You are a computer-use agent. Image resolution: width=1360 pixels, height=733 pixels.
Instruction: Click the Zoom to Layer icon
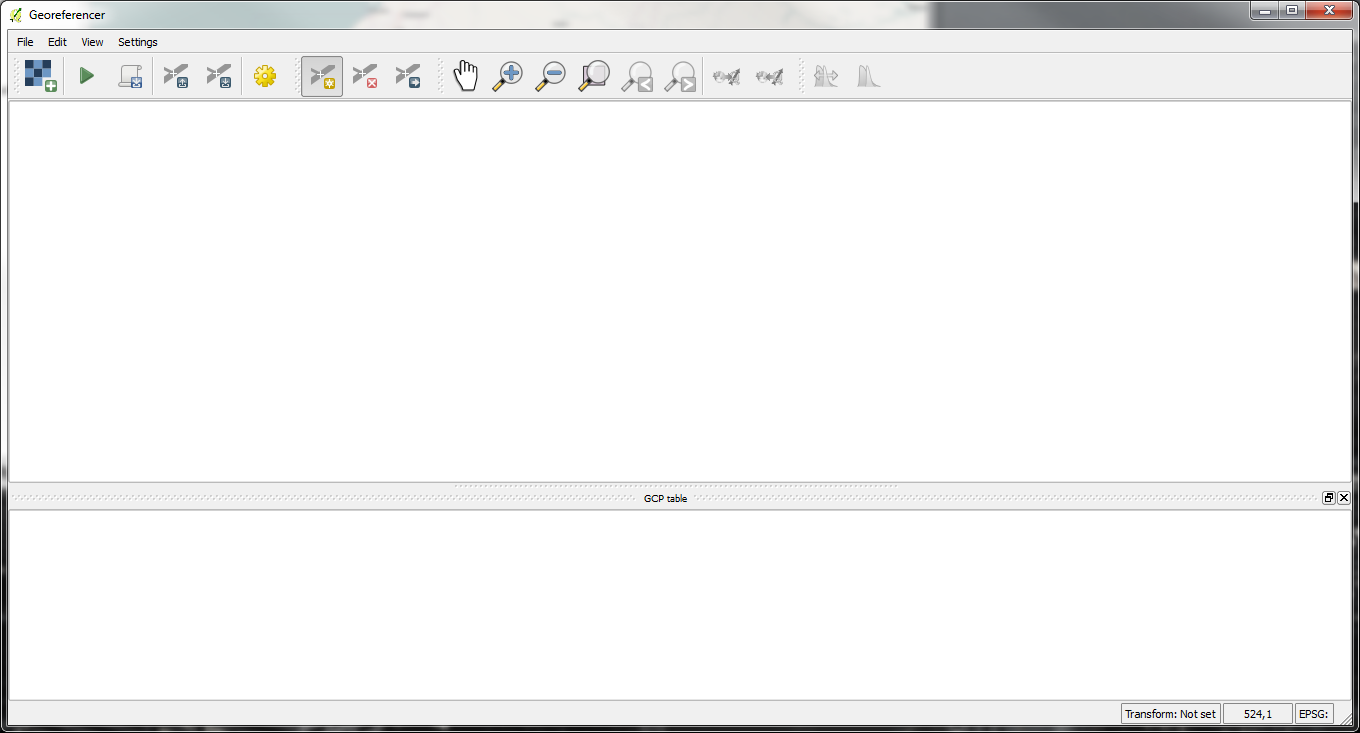tap(594, 76)
